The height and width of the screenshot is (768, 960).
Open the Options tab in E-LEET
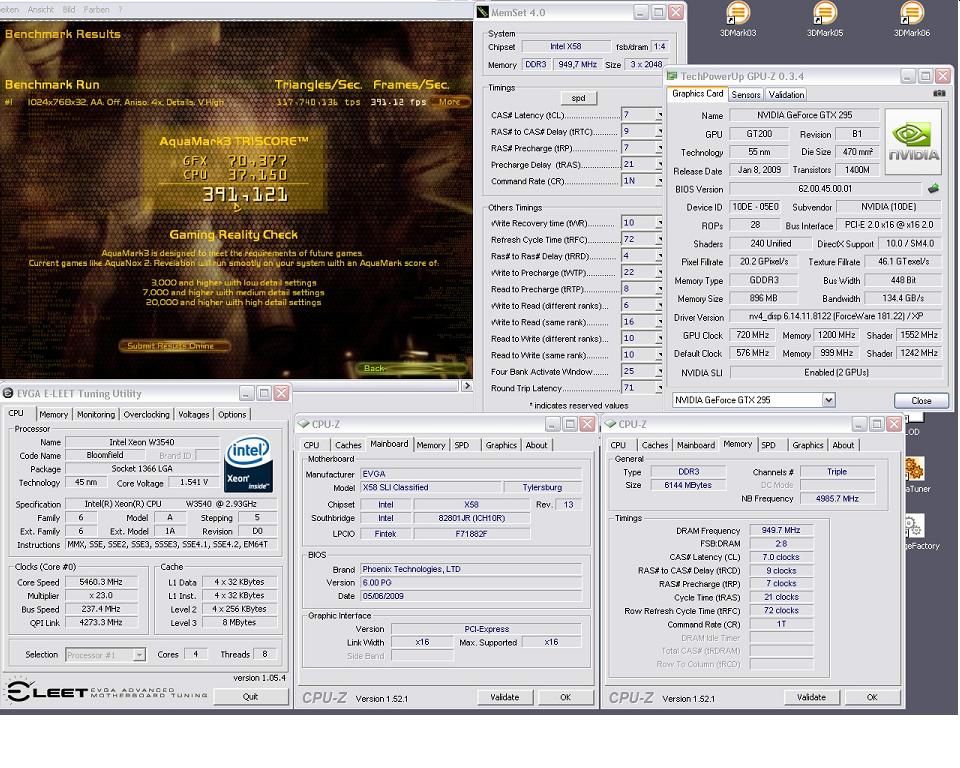pos(232,415)
